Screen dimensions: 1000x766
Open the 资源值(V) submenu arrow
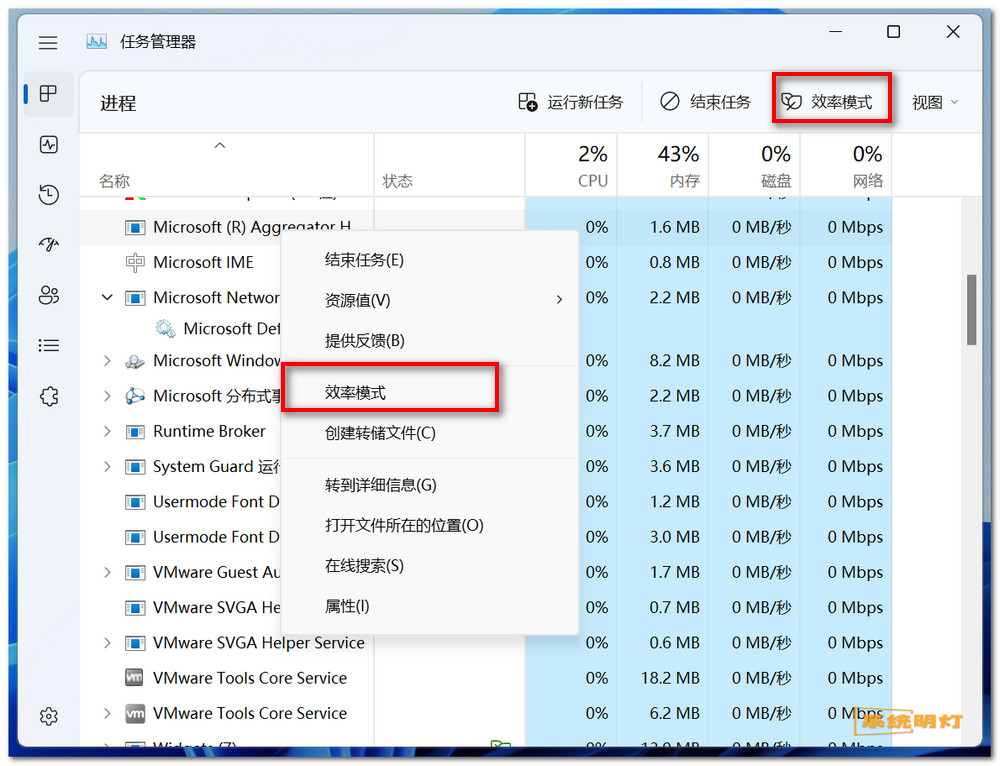click(559, 300)
